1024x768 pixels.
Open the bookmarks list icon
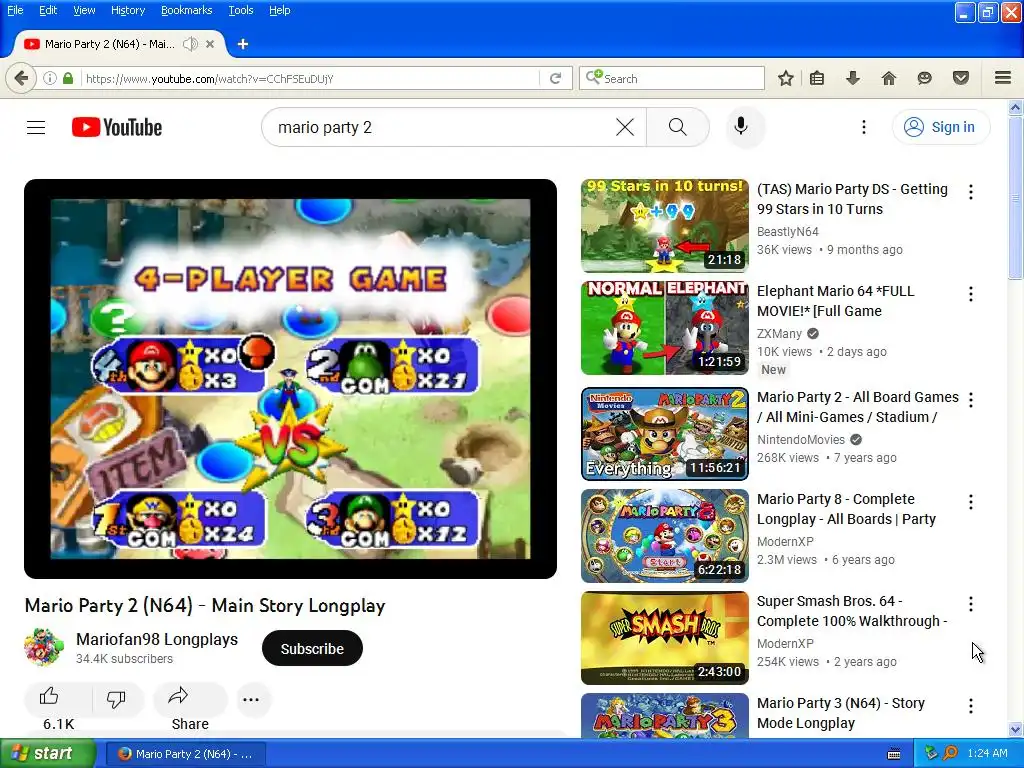(x=817, y=78)
